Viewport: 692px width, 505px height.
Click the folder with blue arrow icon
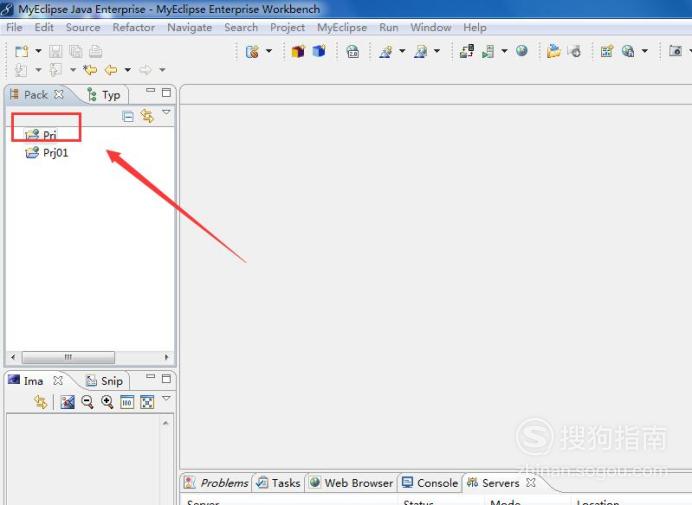[x=553, y=51]
